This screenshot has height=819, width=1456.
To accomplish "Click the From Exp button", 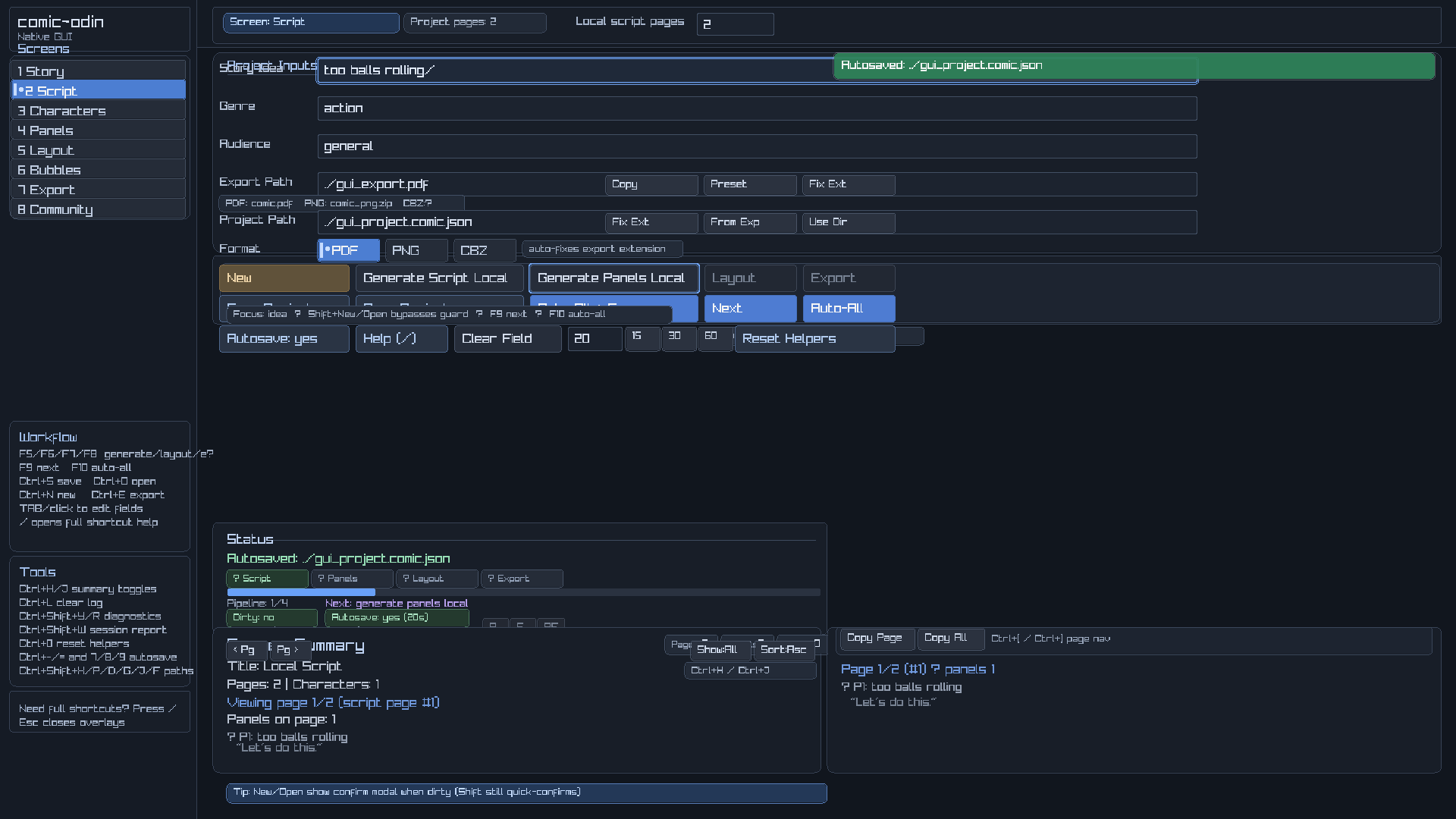I will tap(751, 223).
